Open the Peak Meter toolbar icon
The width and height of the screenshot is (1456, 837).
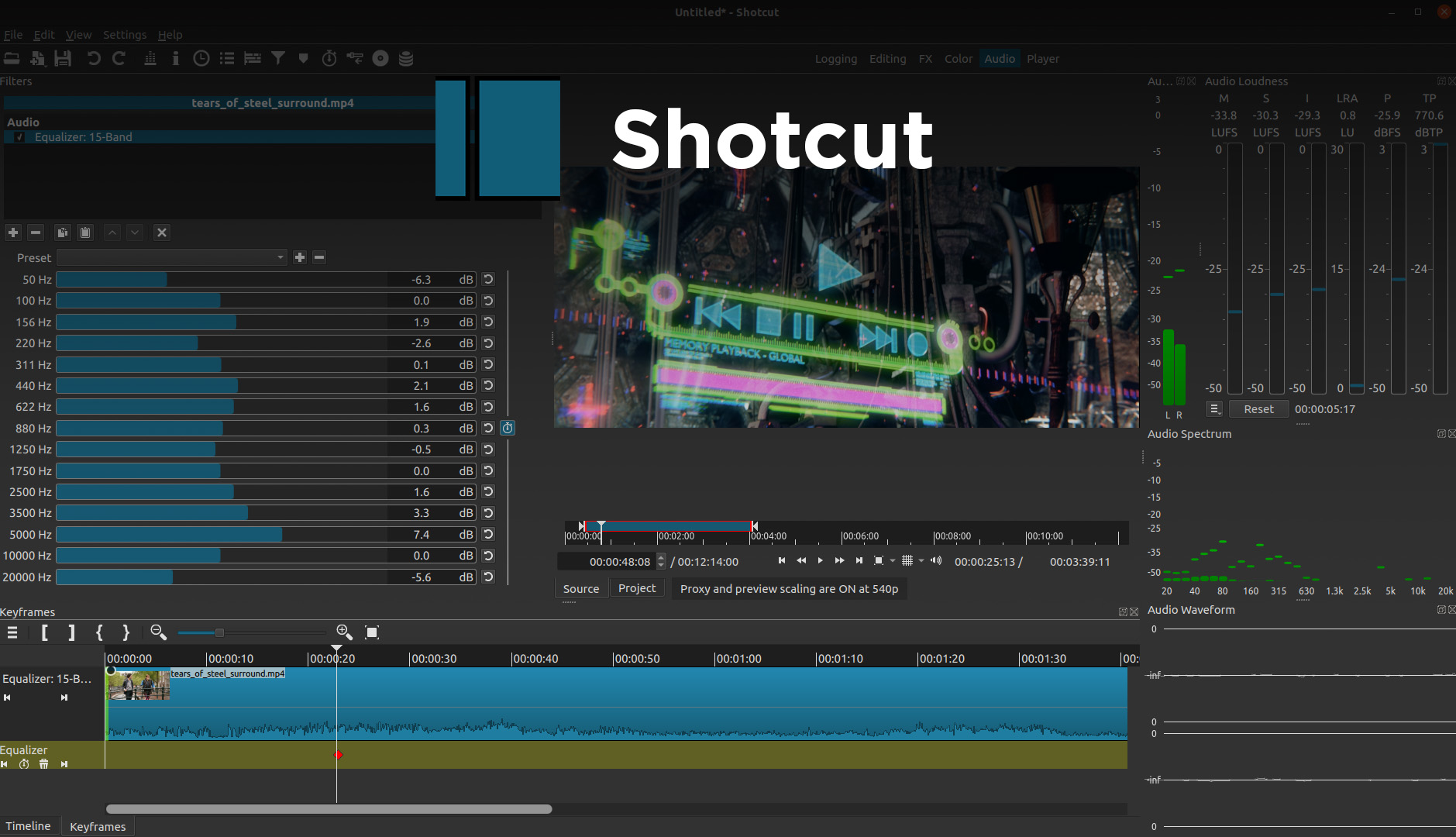coord(150,58)
